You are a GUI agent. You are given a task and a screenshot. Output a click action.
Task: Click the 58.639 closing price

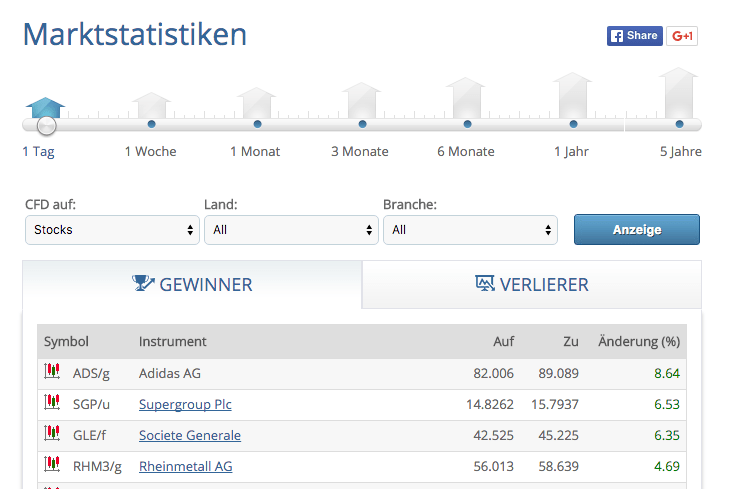point(559,466)
